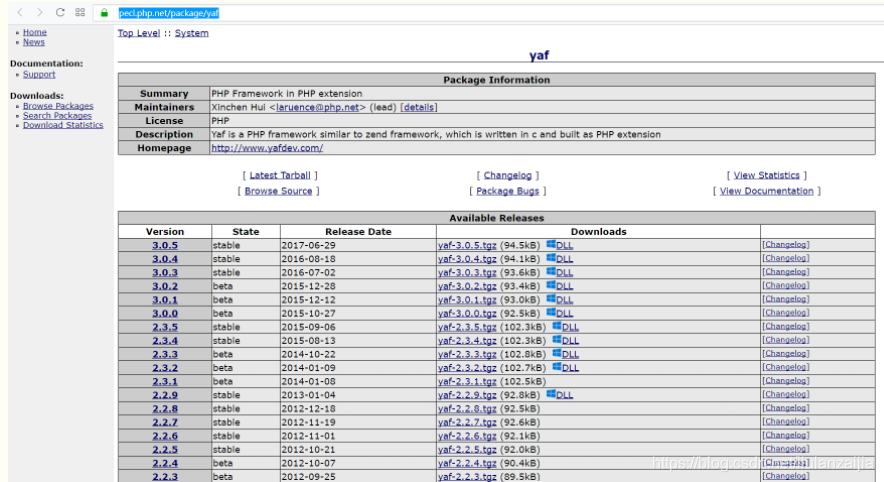Download yaf-3.0.5.tgz
884x482 pixels.
click(x=467, y=245)
